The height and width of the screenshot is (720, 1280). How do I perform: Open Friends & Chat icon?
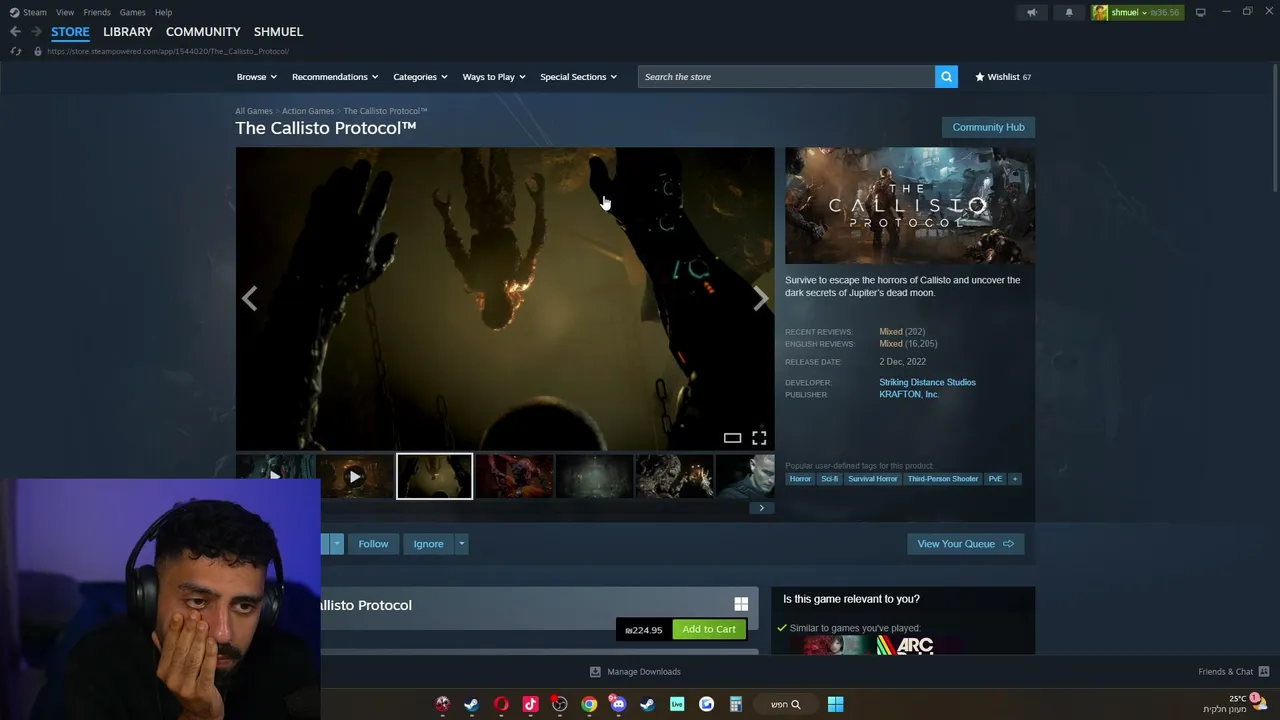pyautogui.click(x=1263, y=672)
